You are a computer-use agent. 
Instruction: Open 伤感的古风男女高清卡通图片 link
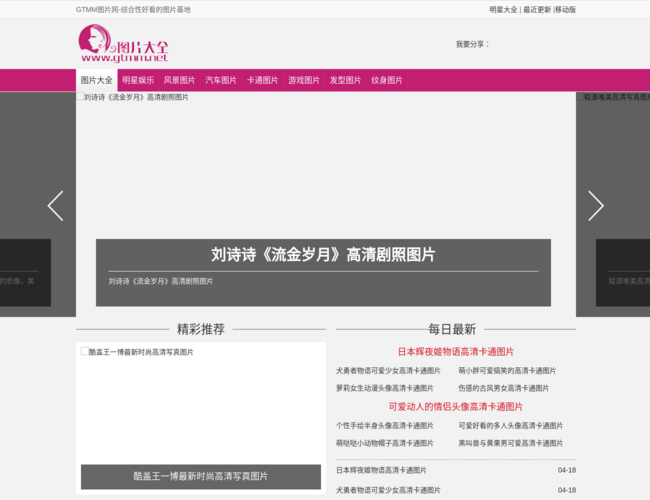click(504, 388)
